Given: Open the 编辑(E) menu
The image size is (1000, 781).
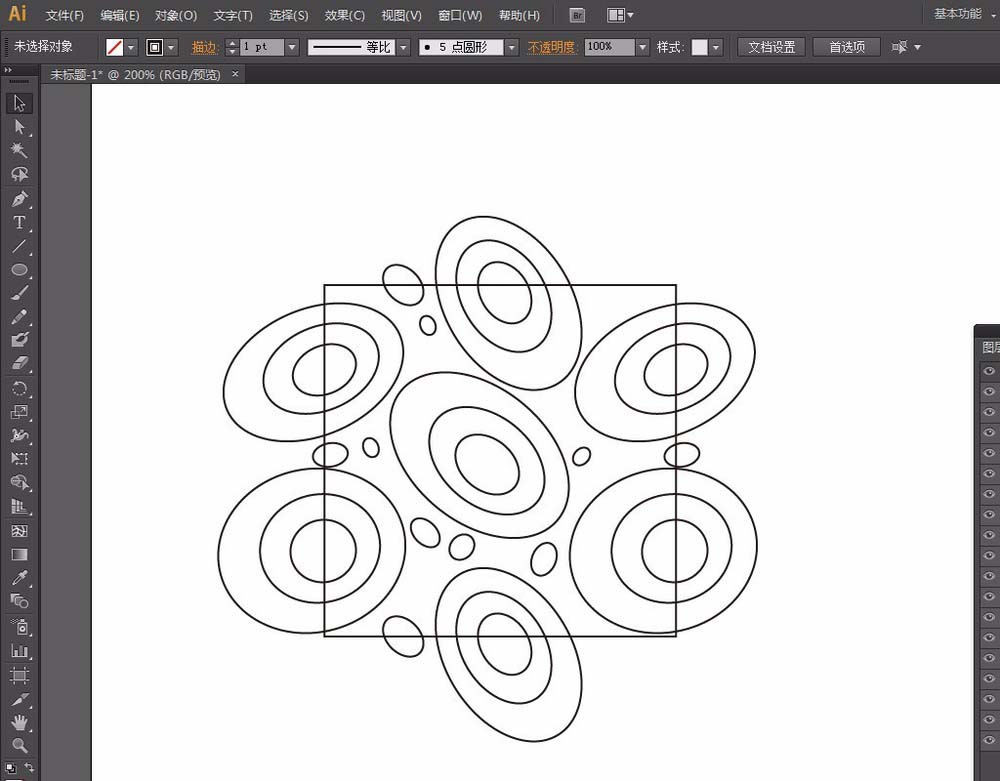Looking at the screenshot, I should click(x=119, y=15).
